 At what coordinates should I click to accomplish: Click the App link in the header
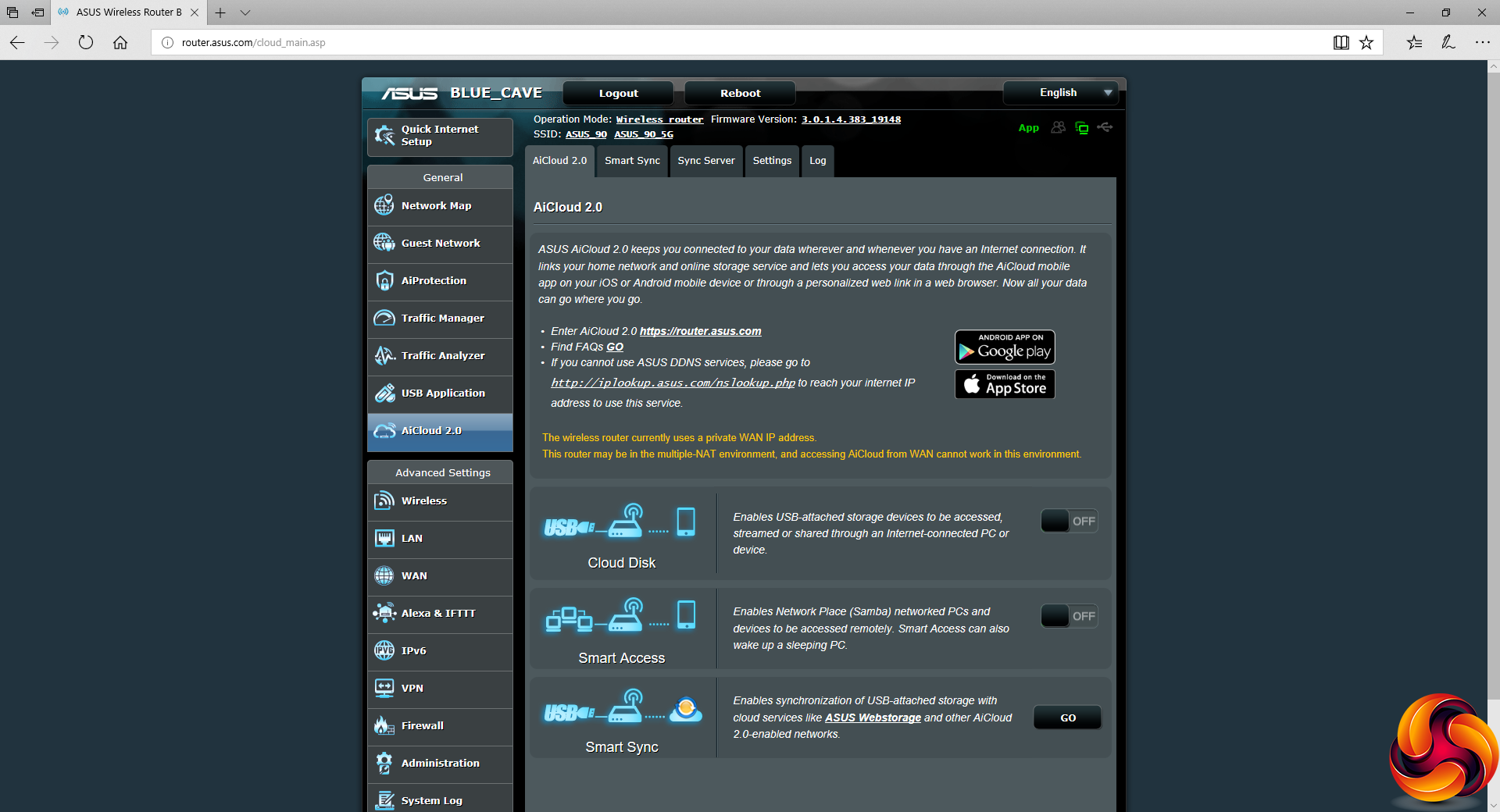coord(1028,128)
